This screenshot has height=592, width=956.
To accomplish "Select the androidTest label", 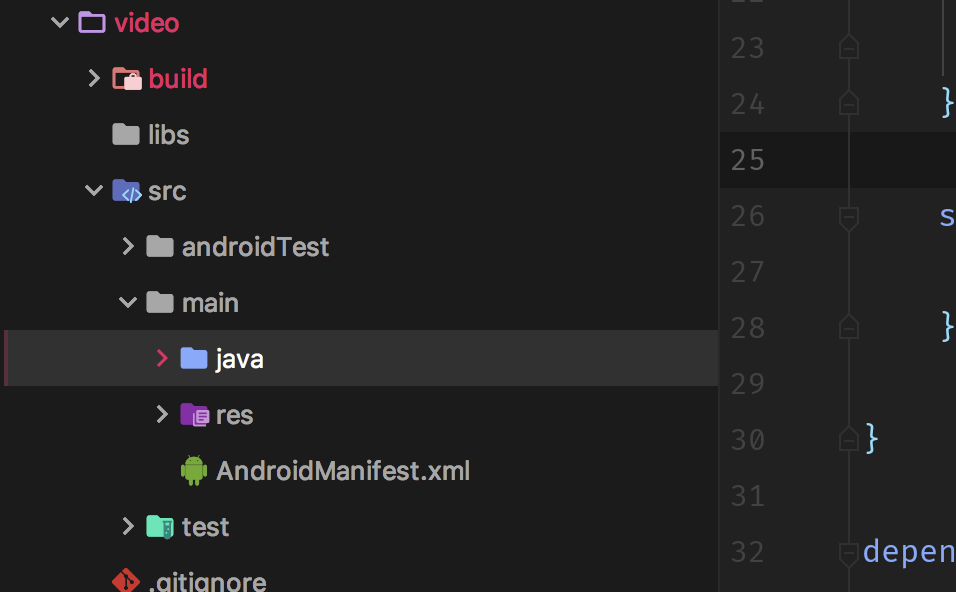I will tap(255, 247).
